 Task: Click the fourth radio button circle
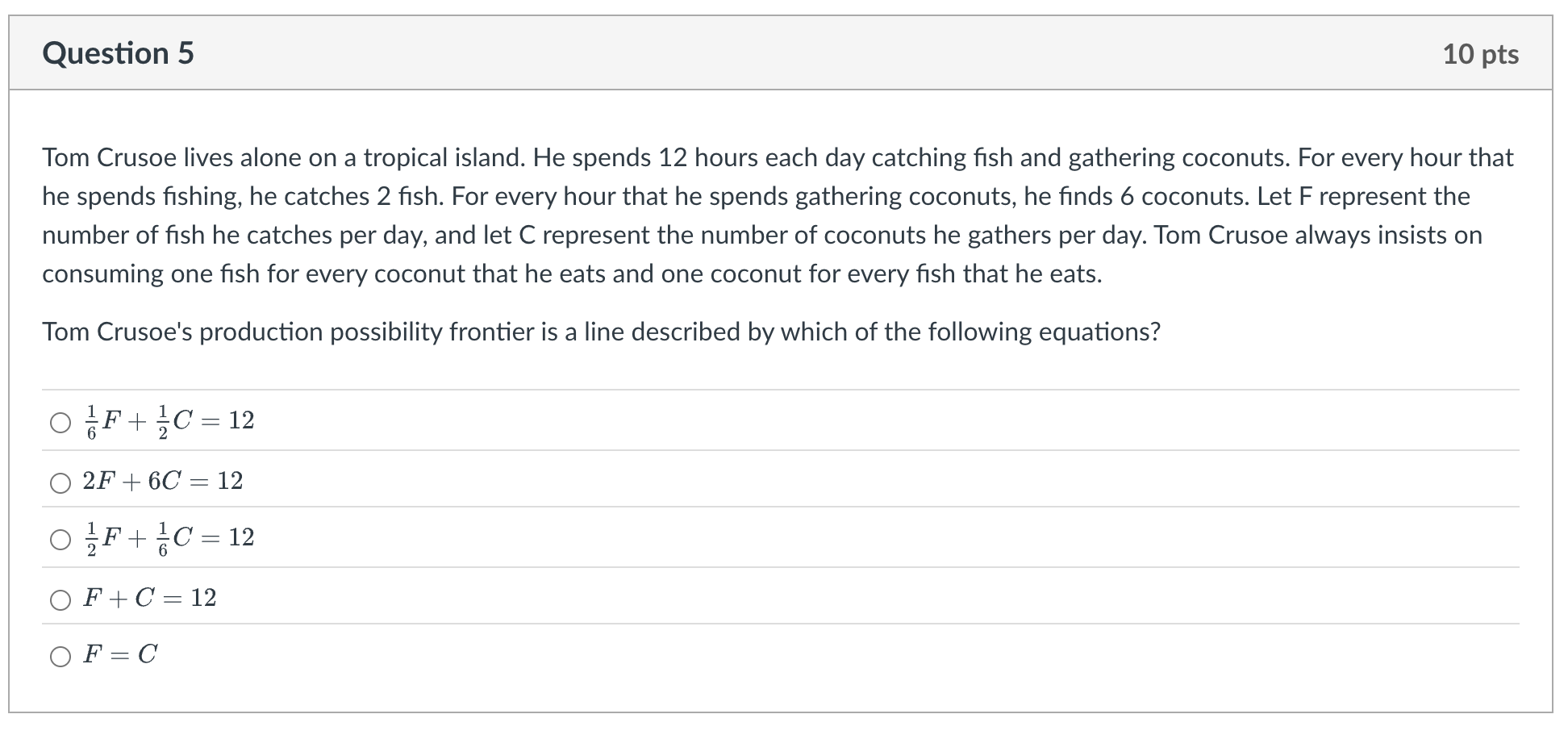coord(60,599)
